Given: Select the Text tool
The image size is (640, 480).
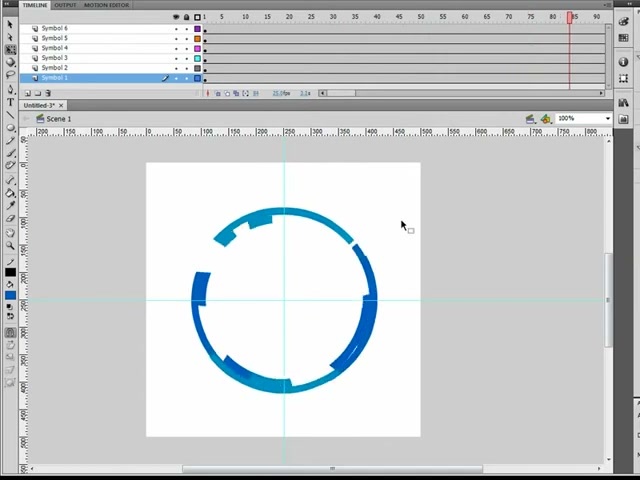Looking at the screenshot, I should (10, 102).
